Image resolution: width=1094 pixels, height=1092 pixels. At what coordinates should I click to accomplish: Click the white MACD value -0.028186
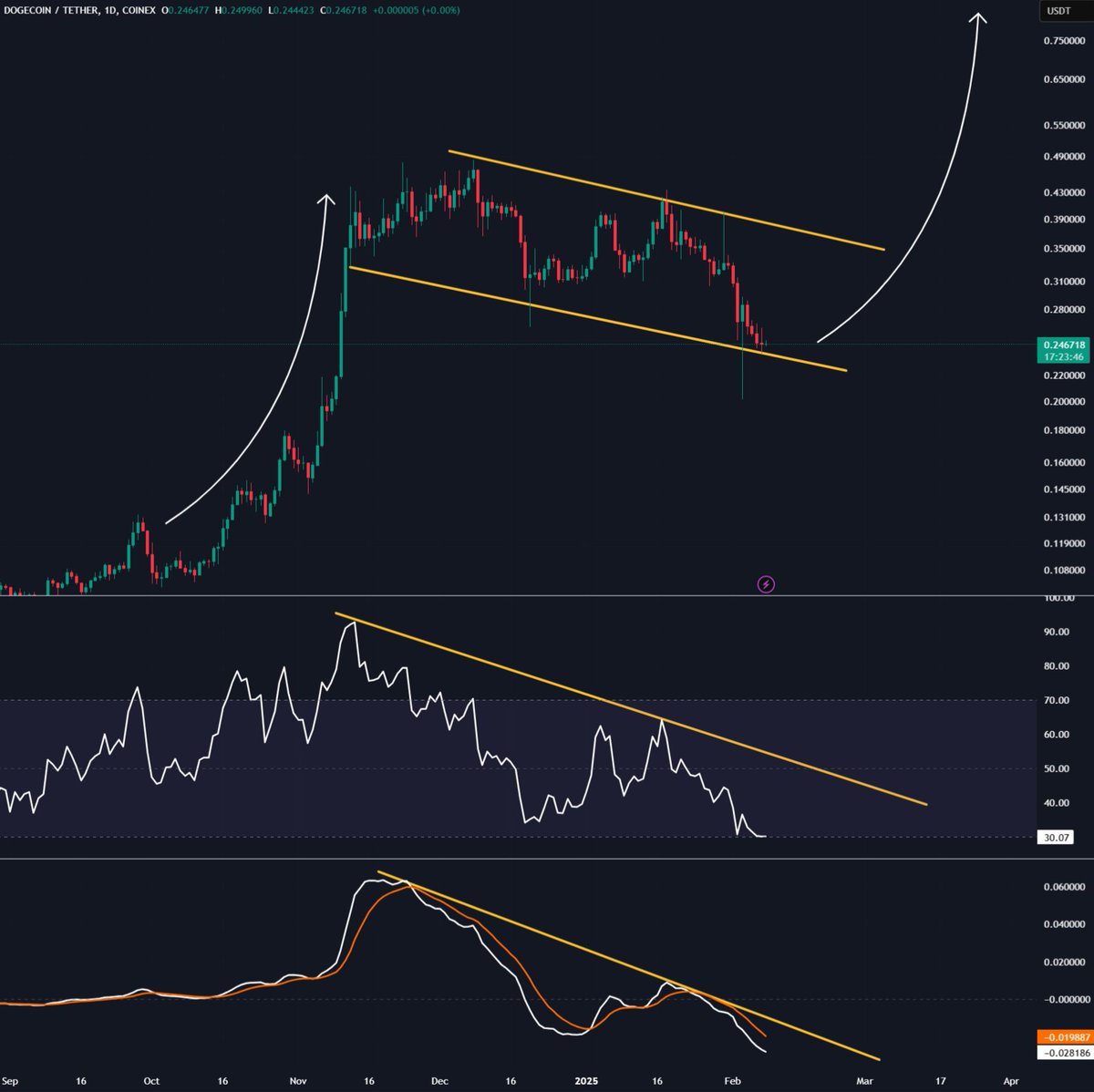click(x=1064, y=1052)
